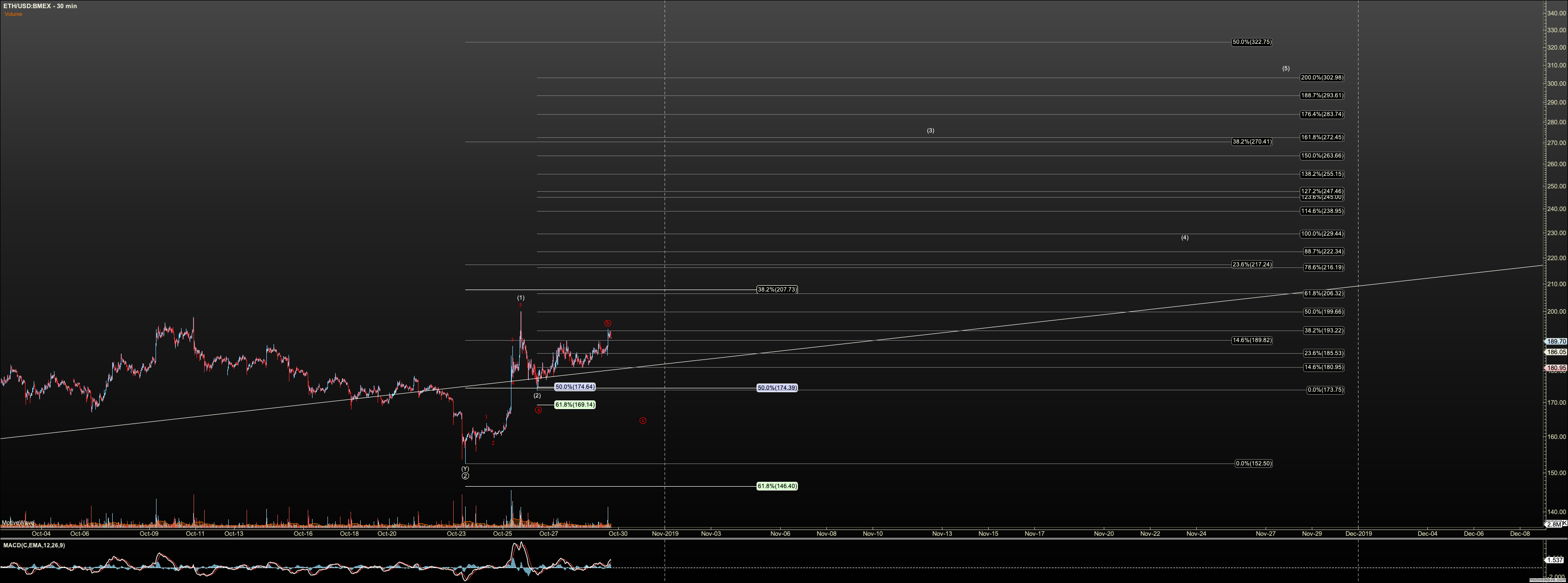Click the ETH/USD:BMEX - 30 min title

click(x=40, y=6)
